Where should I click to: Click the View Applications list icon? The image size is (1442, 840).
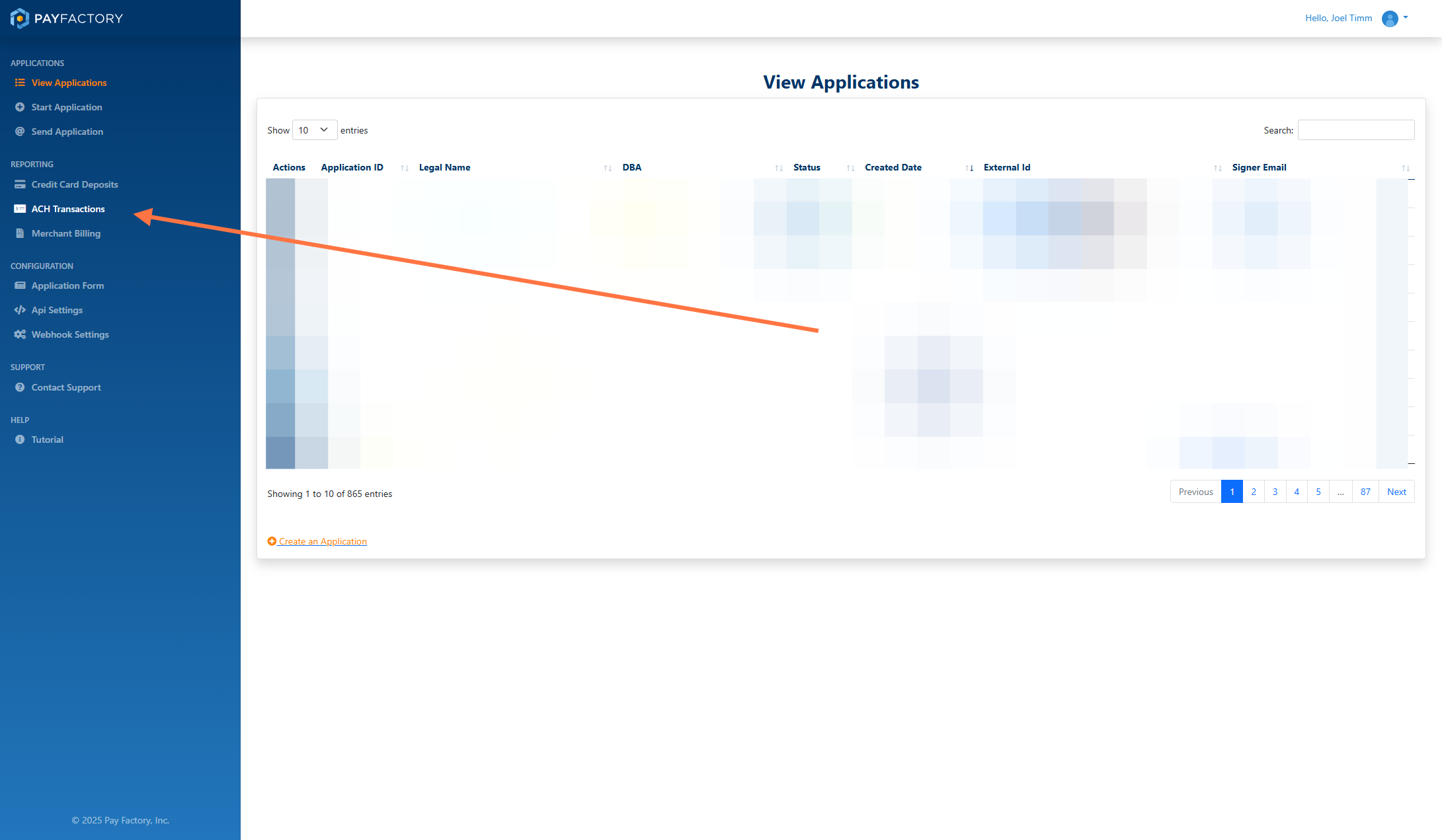[x=20, y=83]
